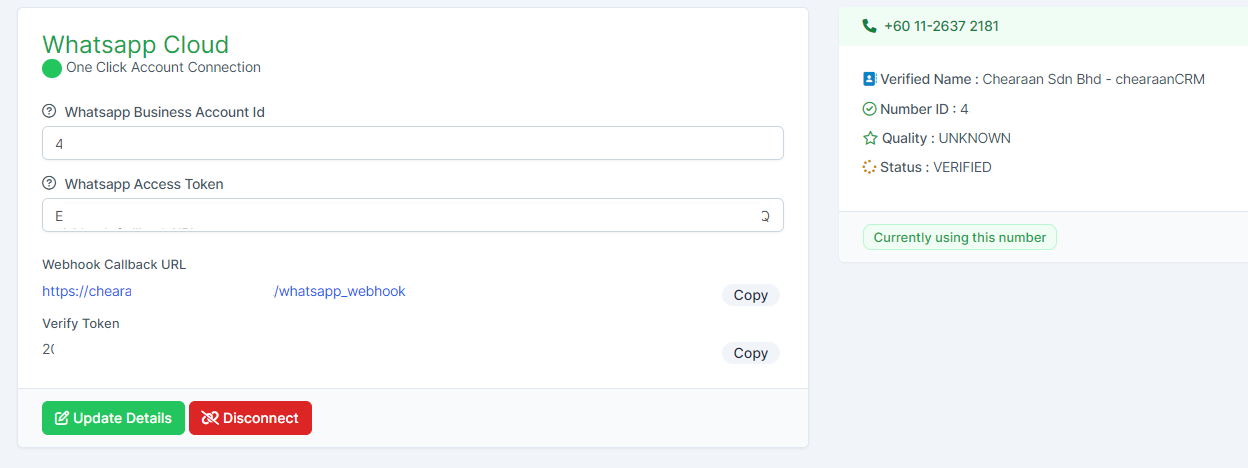
Task: Copy the Verify Token value
Action: tap(750, 353)
